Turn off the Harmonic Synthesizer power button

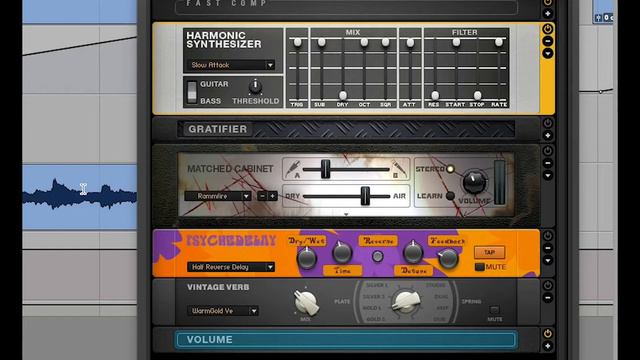(548, 29)
